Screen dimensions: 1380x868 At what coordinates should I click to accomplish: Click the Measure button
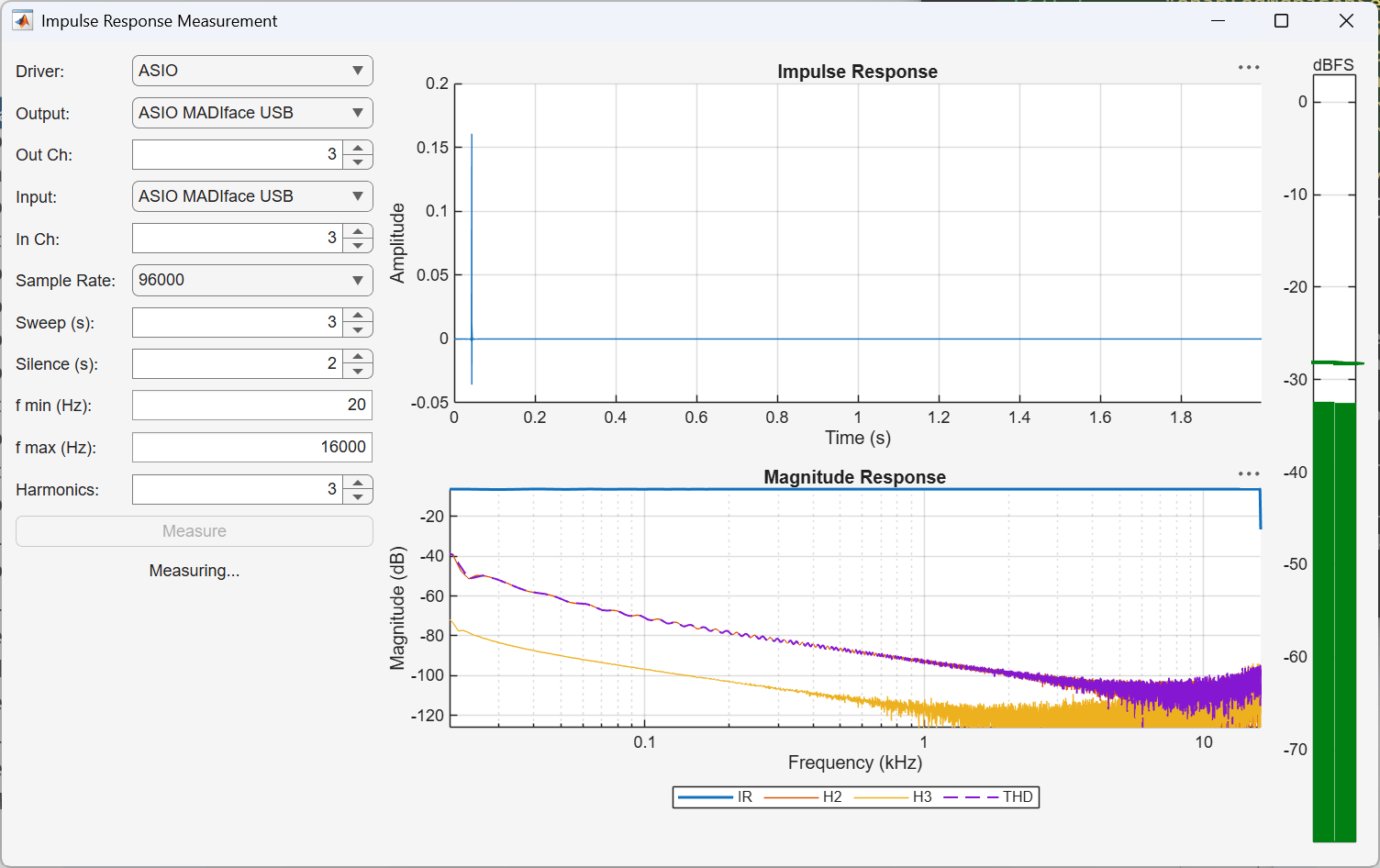click(x=195, y=531)
